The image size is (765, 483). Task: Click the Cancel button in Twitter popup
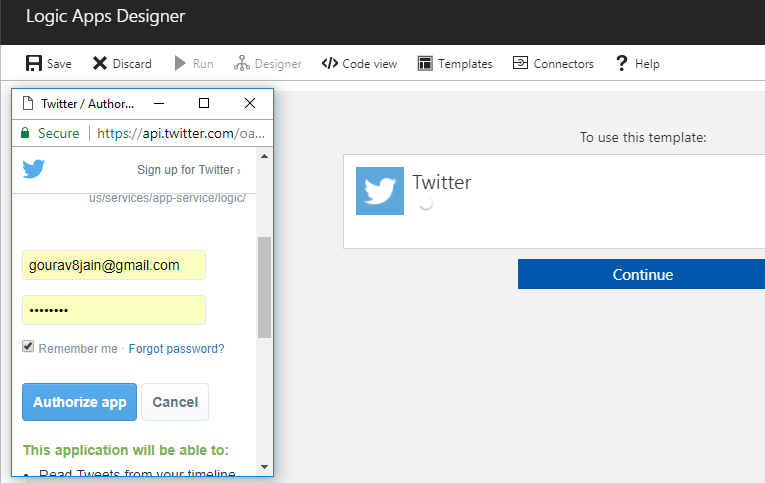tap(175, 402)
